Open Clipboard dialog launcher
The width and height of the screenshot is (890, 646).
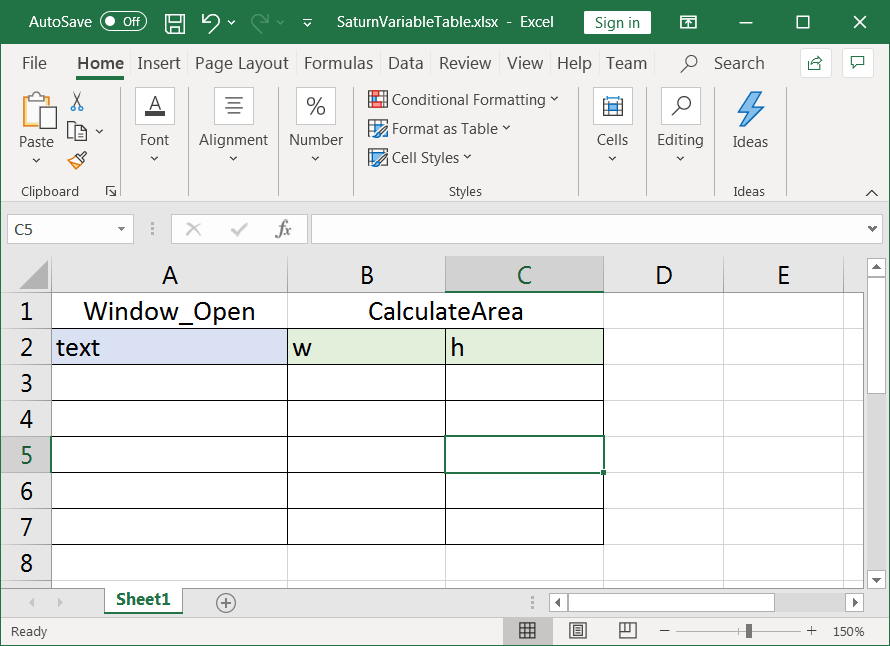point(111,191)
